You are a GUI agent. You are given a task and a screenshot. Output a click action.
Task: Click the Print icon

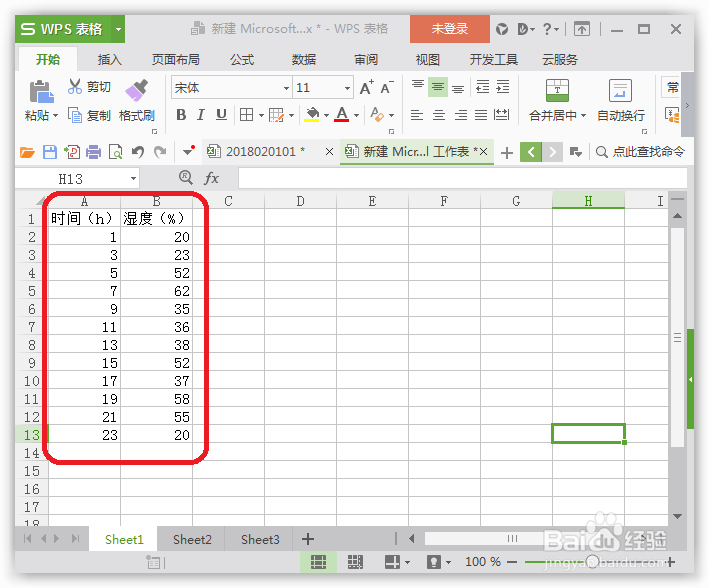coord(94,152)
